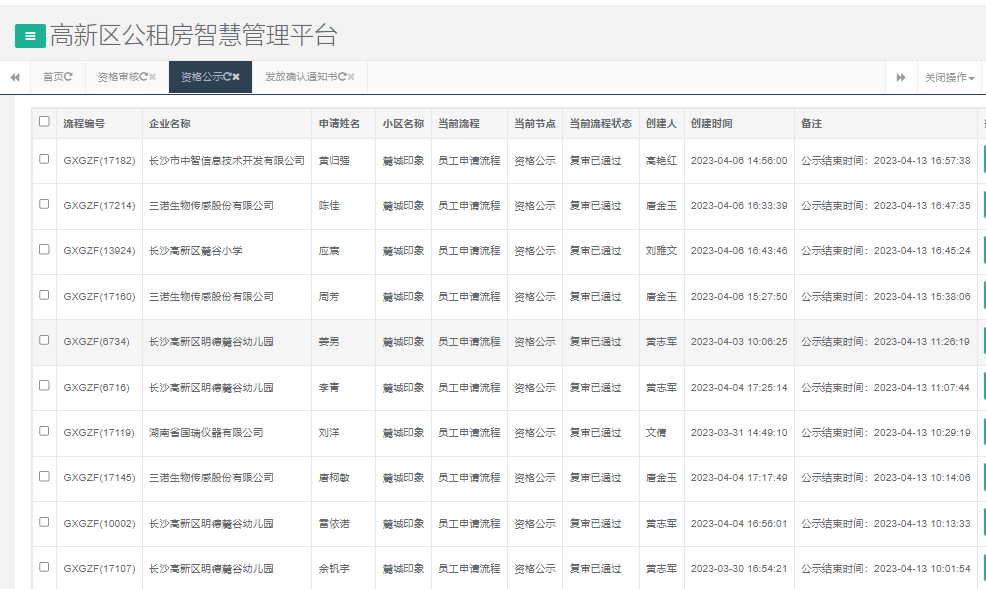Click the refresh icon on the 首页 tab
This screenshot has width=986, height=589.
click(69, 76)
